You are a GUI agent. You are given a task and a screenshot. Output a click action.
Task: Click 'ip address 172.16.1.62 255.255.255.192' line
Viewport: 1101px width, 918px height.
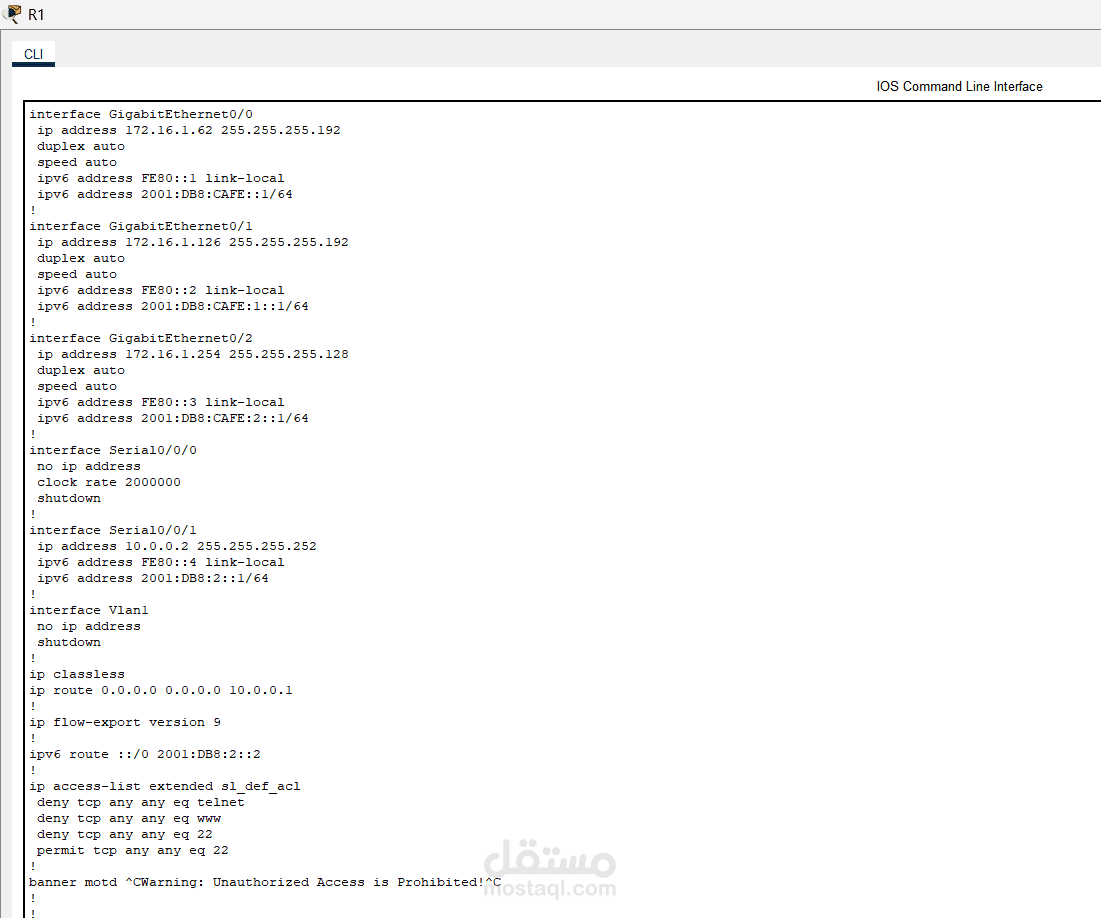pyautogui.click(x=189, y=131)
